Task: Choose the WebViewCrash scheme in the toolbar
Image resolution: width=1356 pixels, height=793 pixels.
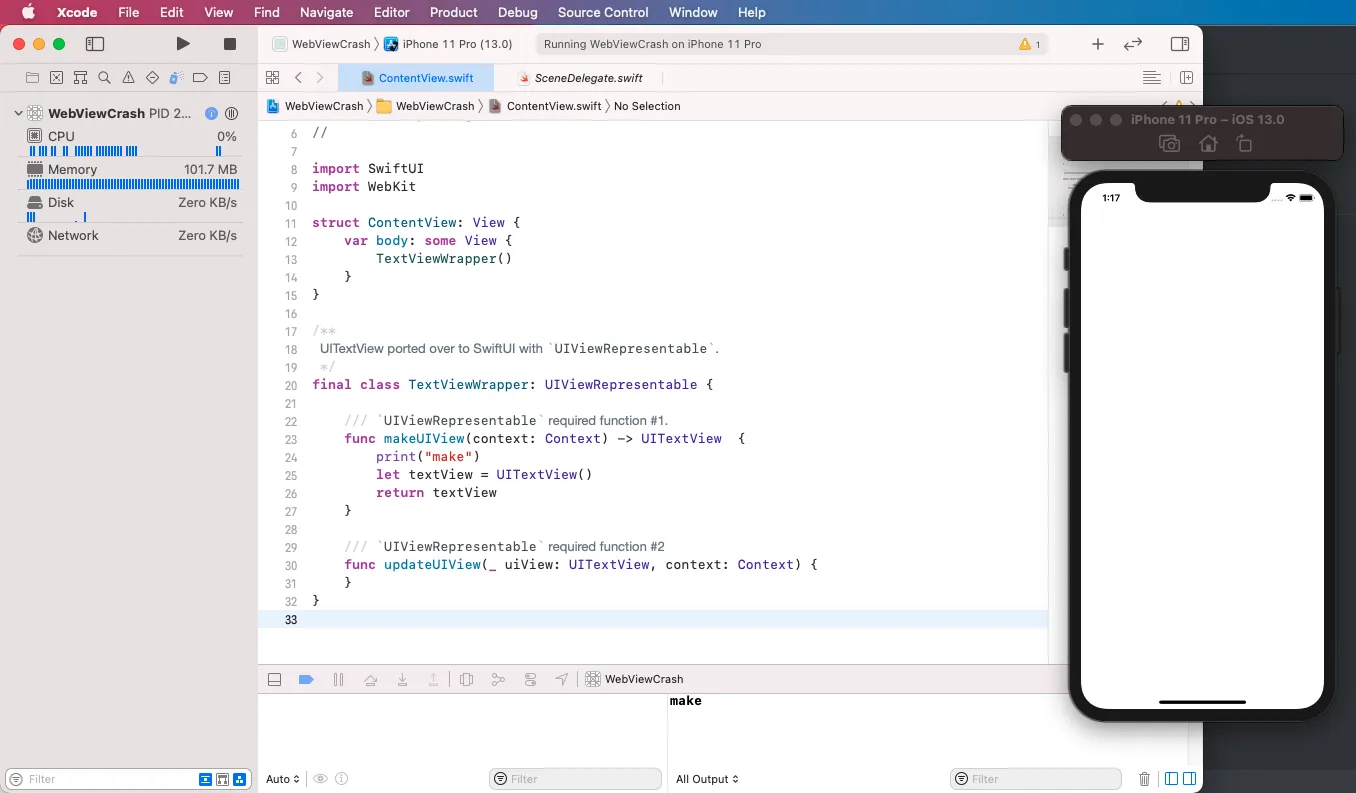Action: (x=322, y=44)
